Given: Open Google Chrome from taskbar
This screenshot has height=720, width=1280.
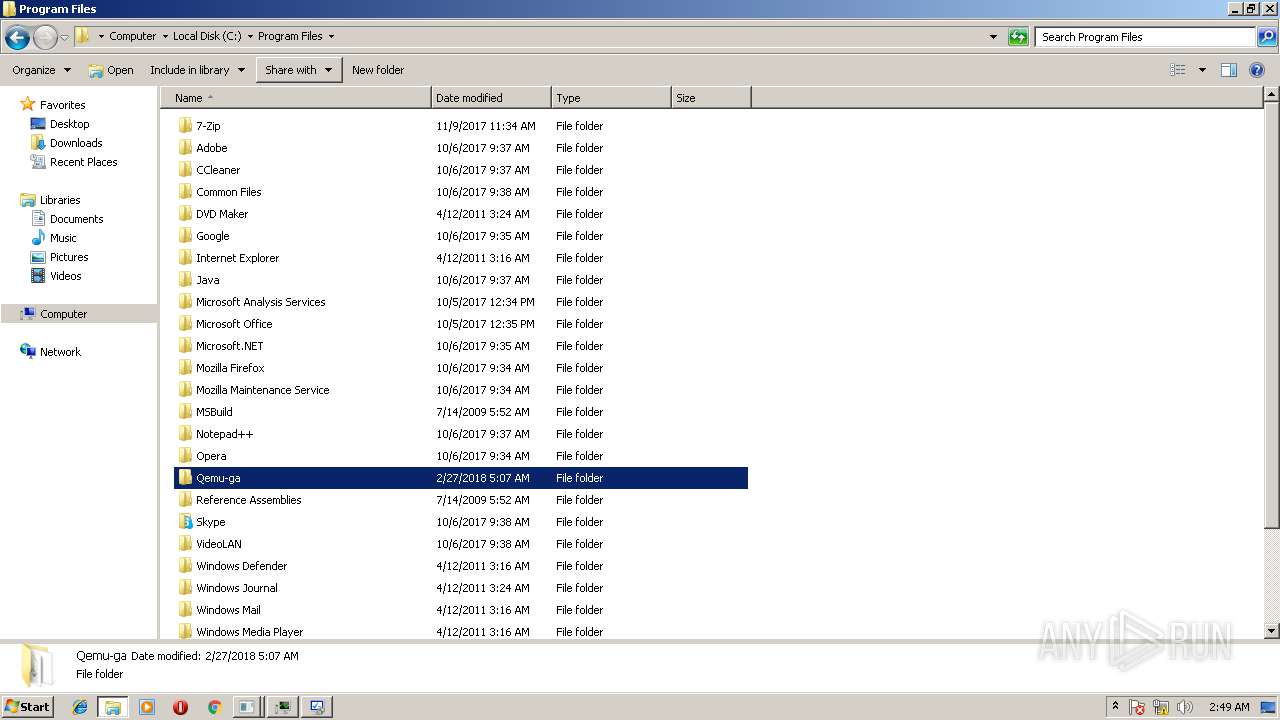Looking at the screenshot, I should pos(214,707).
